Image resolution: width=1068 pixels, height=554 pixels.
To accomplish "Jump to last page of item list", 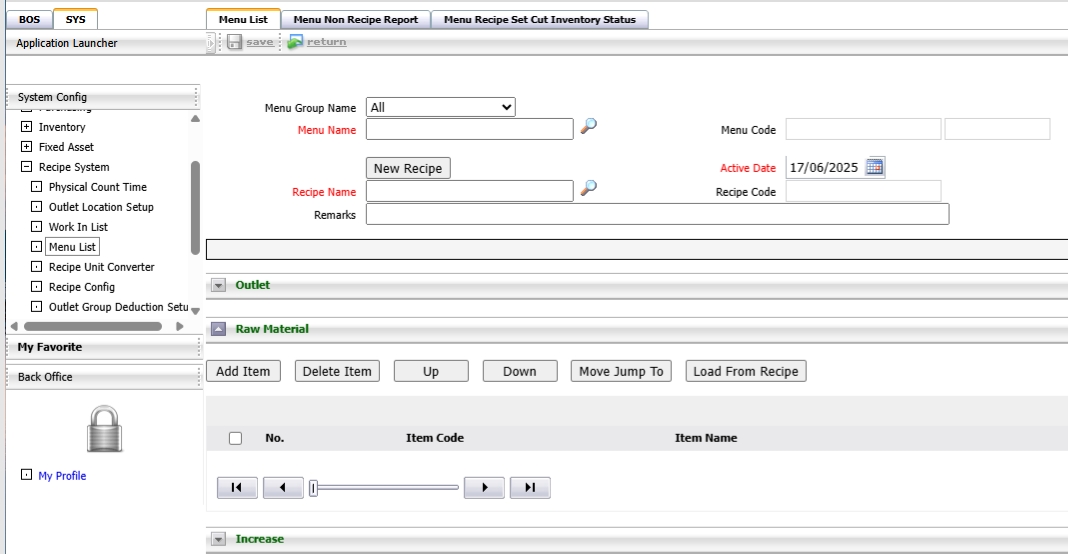I will [x=530, y=488].
